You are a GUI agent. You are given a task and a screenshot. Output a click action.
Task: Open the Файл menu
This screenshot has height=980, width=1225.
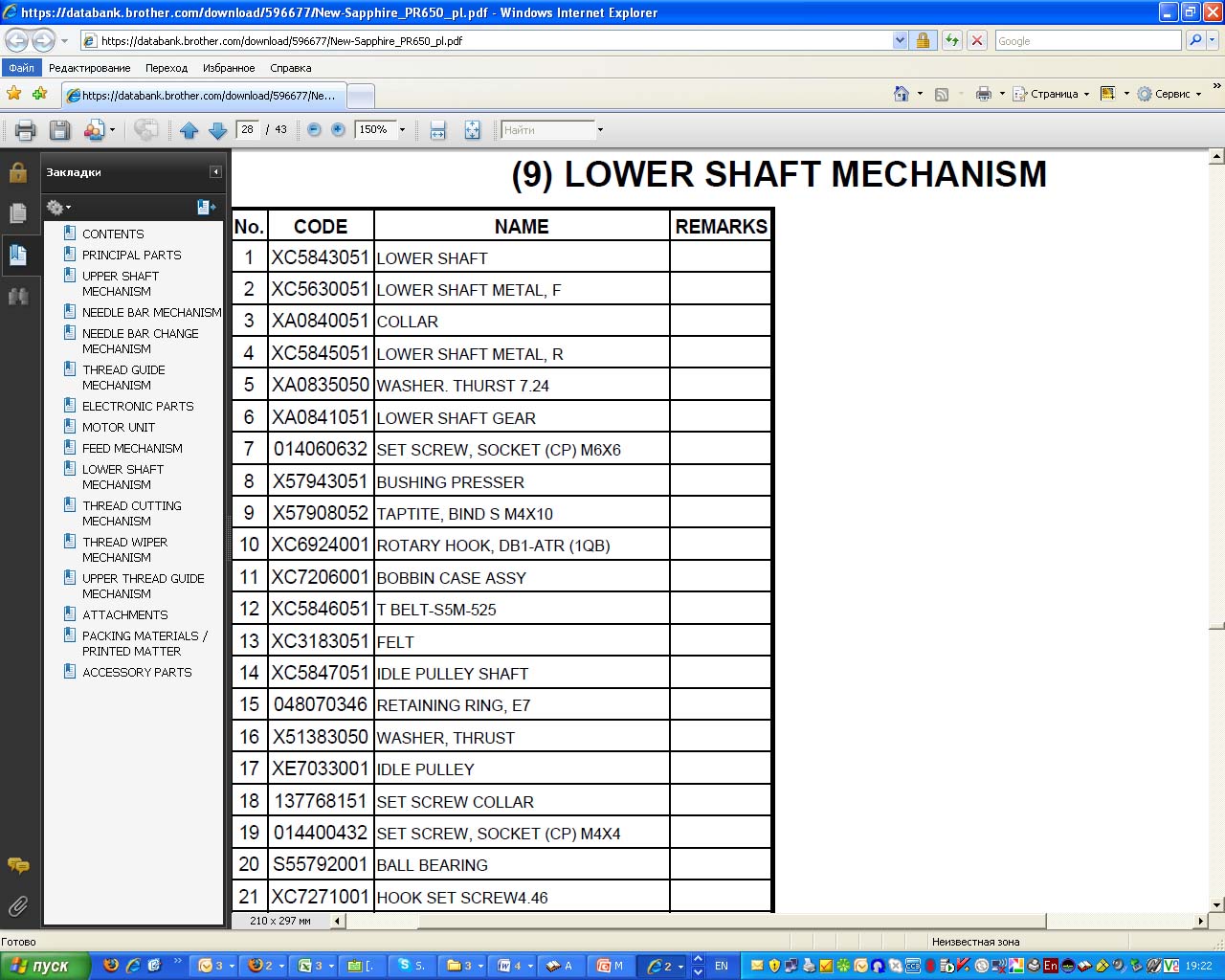(21, 68)
